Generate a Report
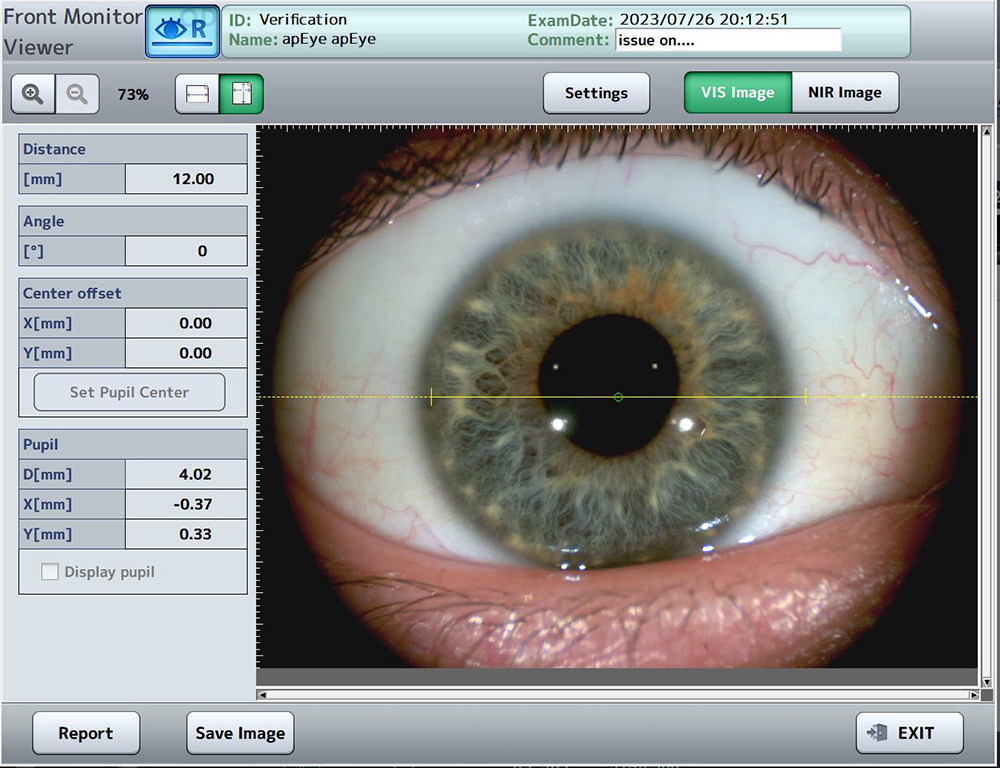1000x768 pixels. tap(86, 733)
